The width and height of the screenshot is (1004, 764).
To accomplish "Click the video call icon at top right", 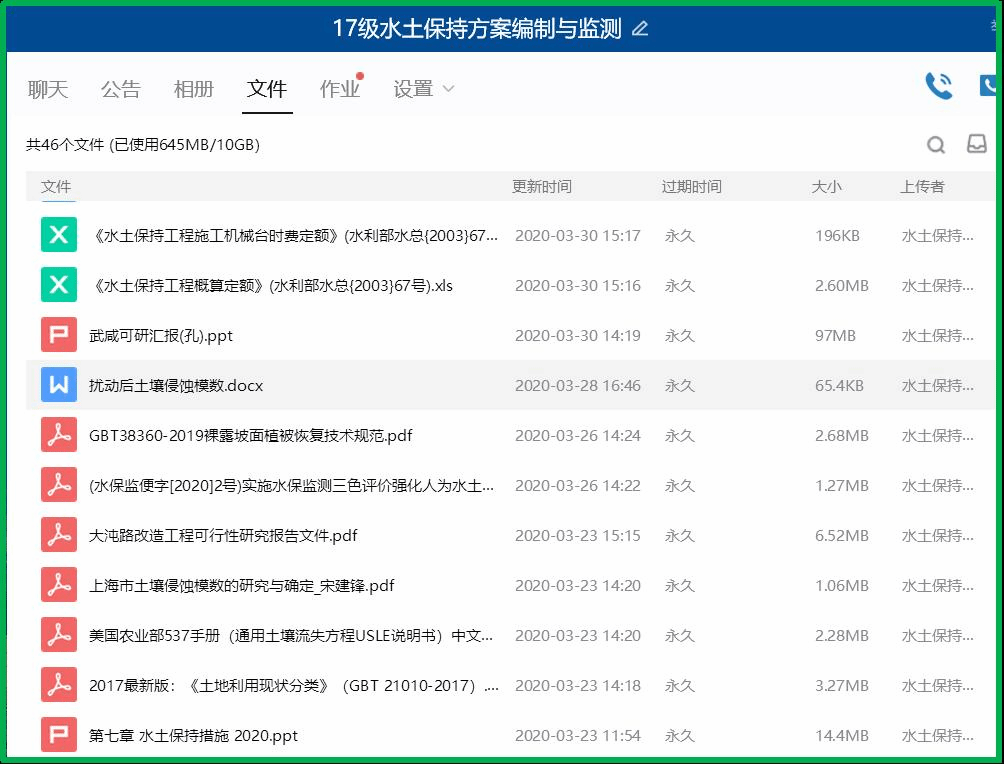I will [x=990, y=88].
